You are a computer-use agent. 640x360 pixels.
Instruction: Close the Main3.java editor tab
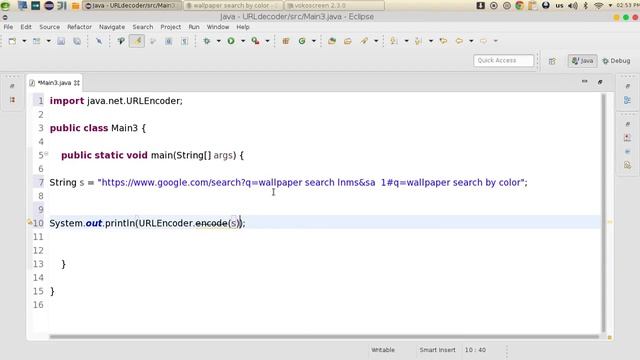pos(77,83)
